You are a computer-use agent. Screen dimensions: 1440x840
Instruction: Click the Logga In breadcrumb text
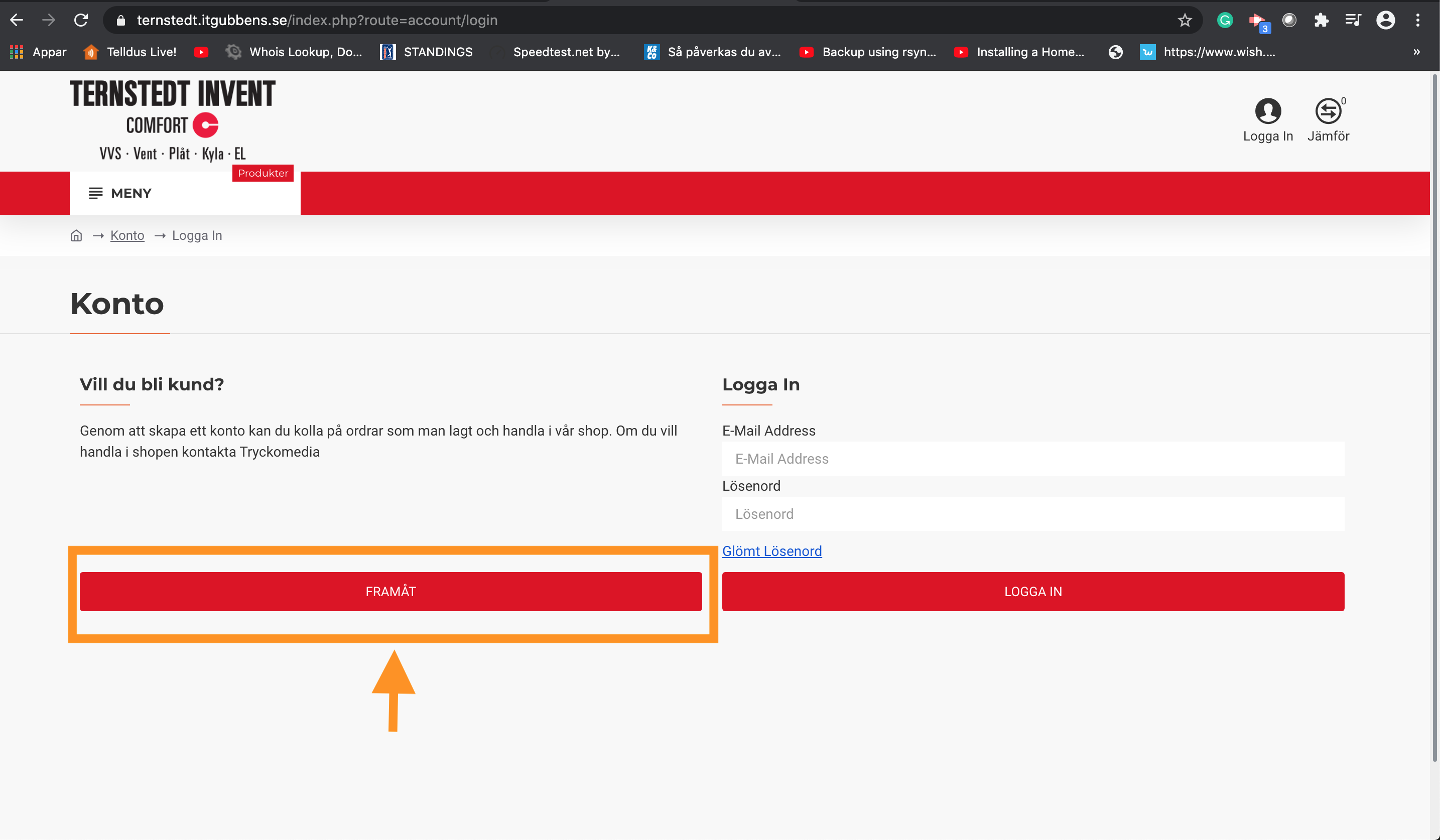(197, 235)
